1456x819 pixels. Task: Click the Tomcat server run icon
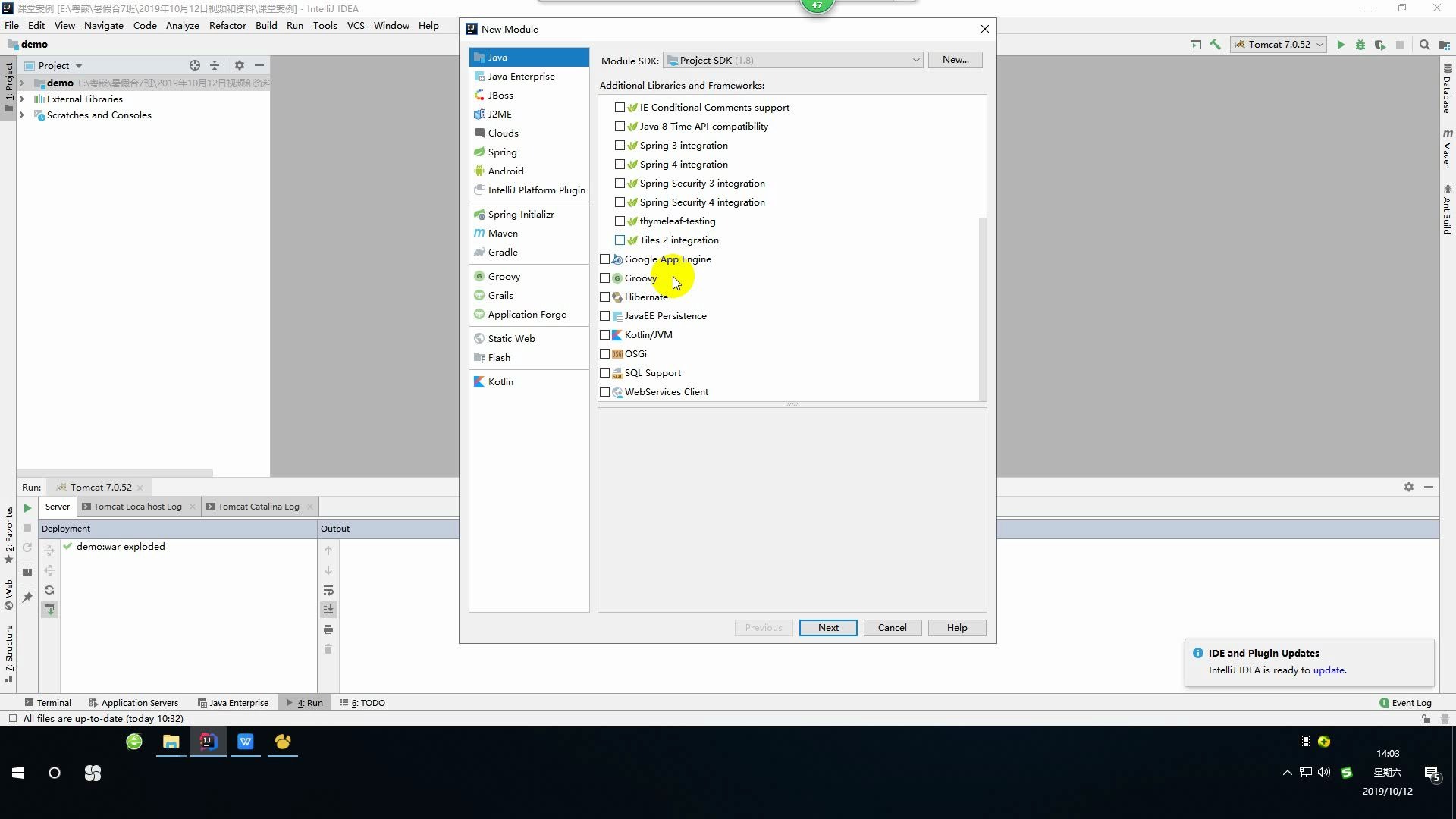coord(1339,44)
